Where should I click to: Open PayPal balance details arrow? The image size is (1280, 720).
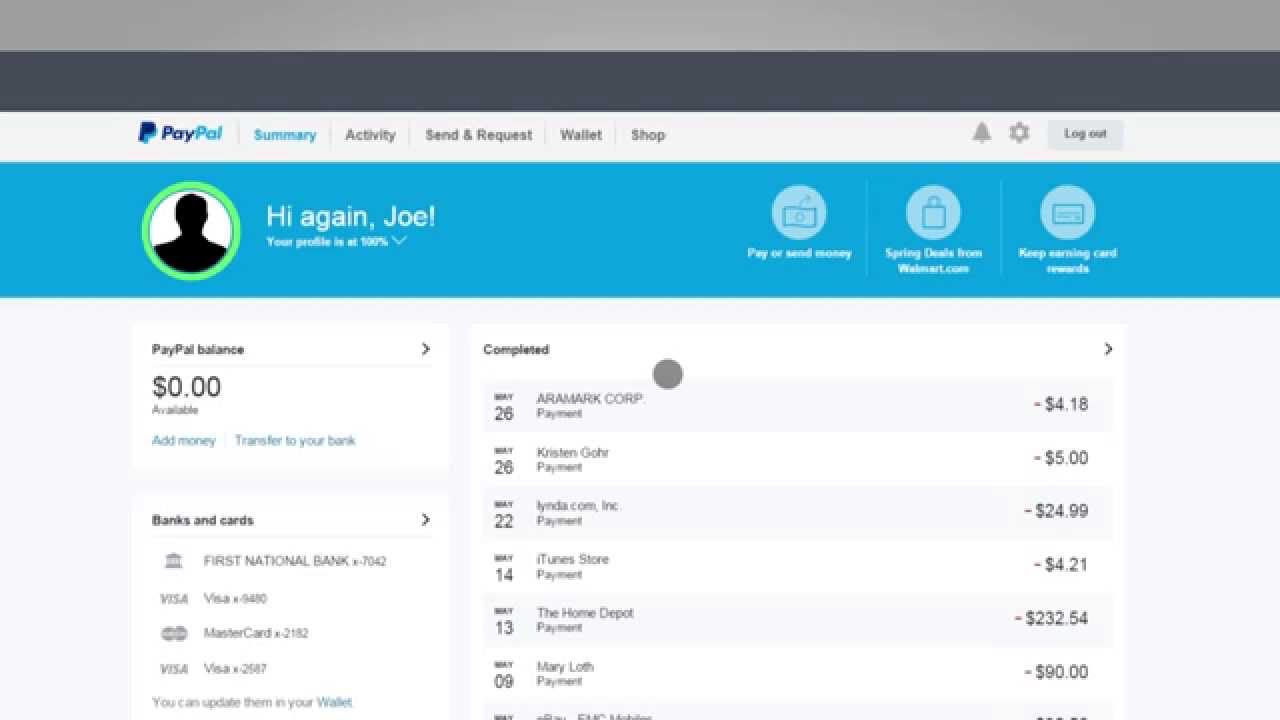[425, 349]
